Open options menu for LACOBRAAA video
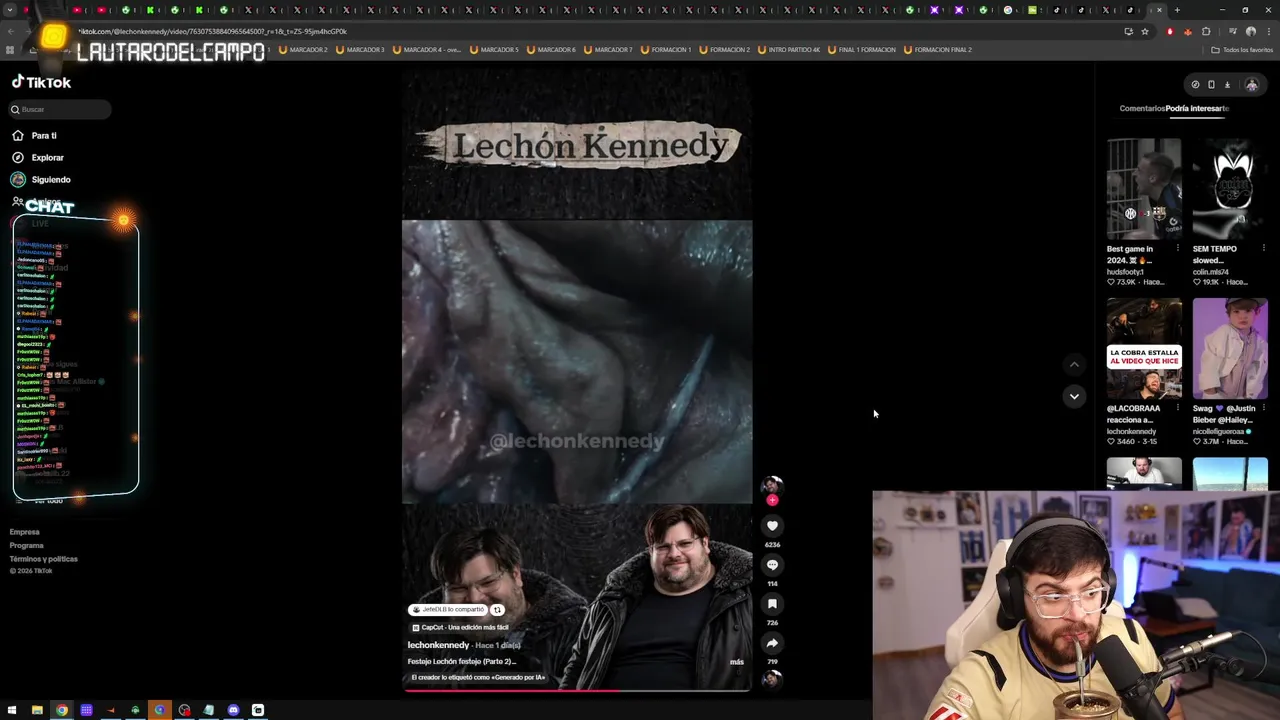 tap(1177, 408)
